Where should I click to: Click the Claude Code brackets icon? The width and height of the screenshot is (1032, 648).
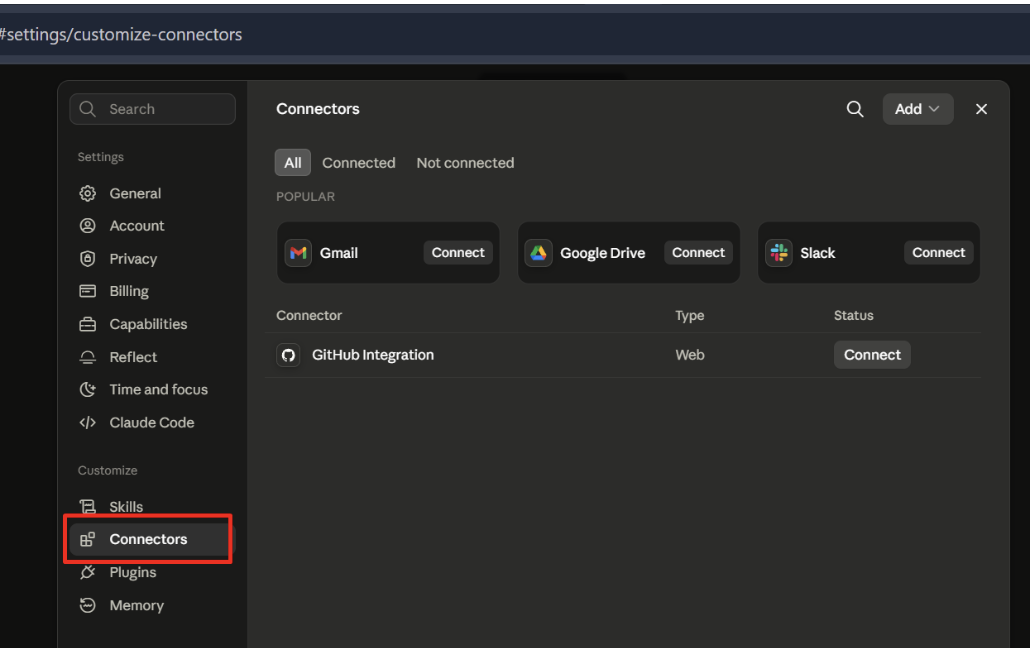click(88, 422)
